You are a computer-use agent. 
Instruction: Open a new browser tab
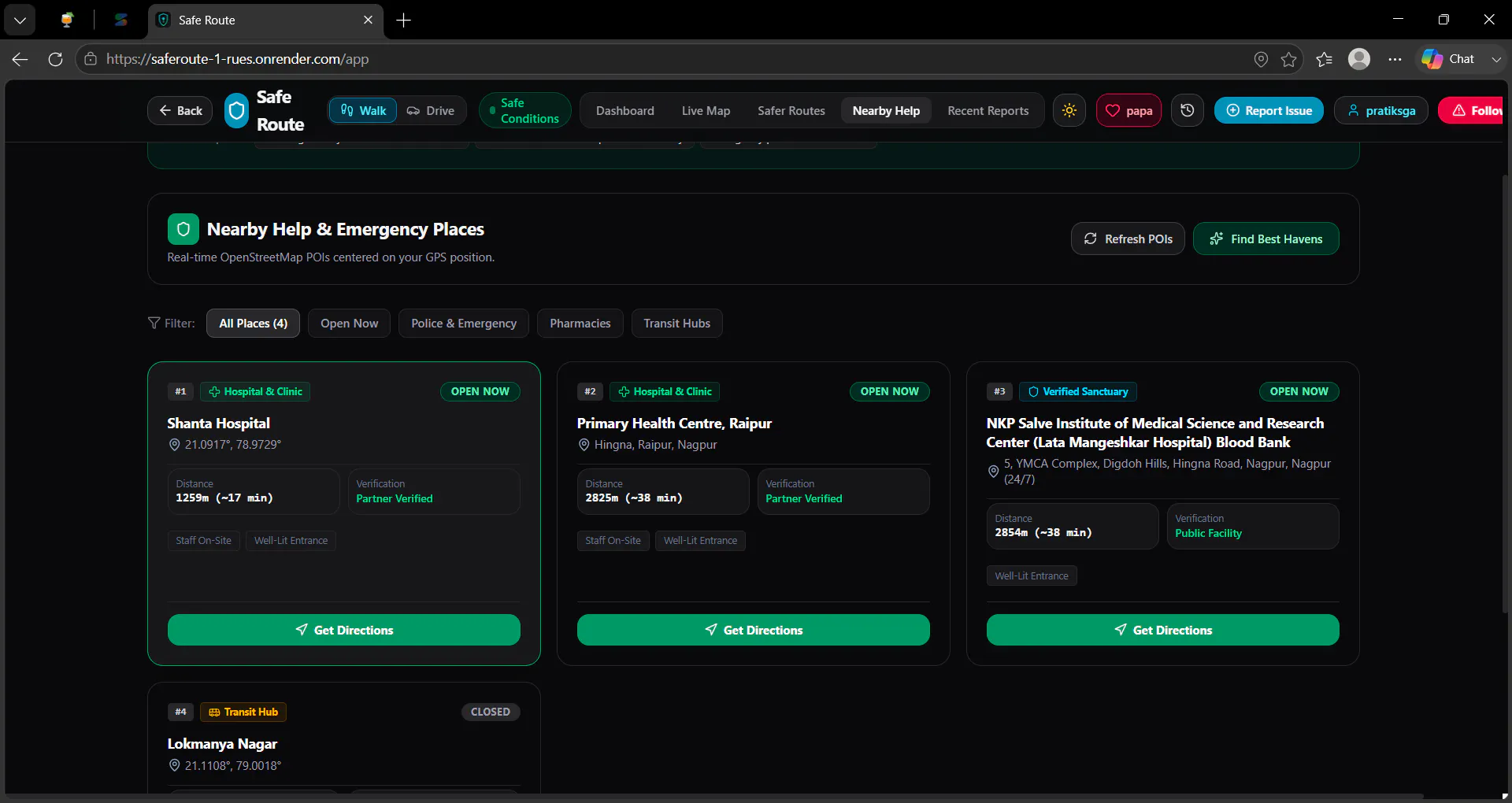(403, 20)
